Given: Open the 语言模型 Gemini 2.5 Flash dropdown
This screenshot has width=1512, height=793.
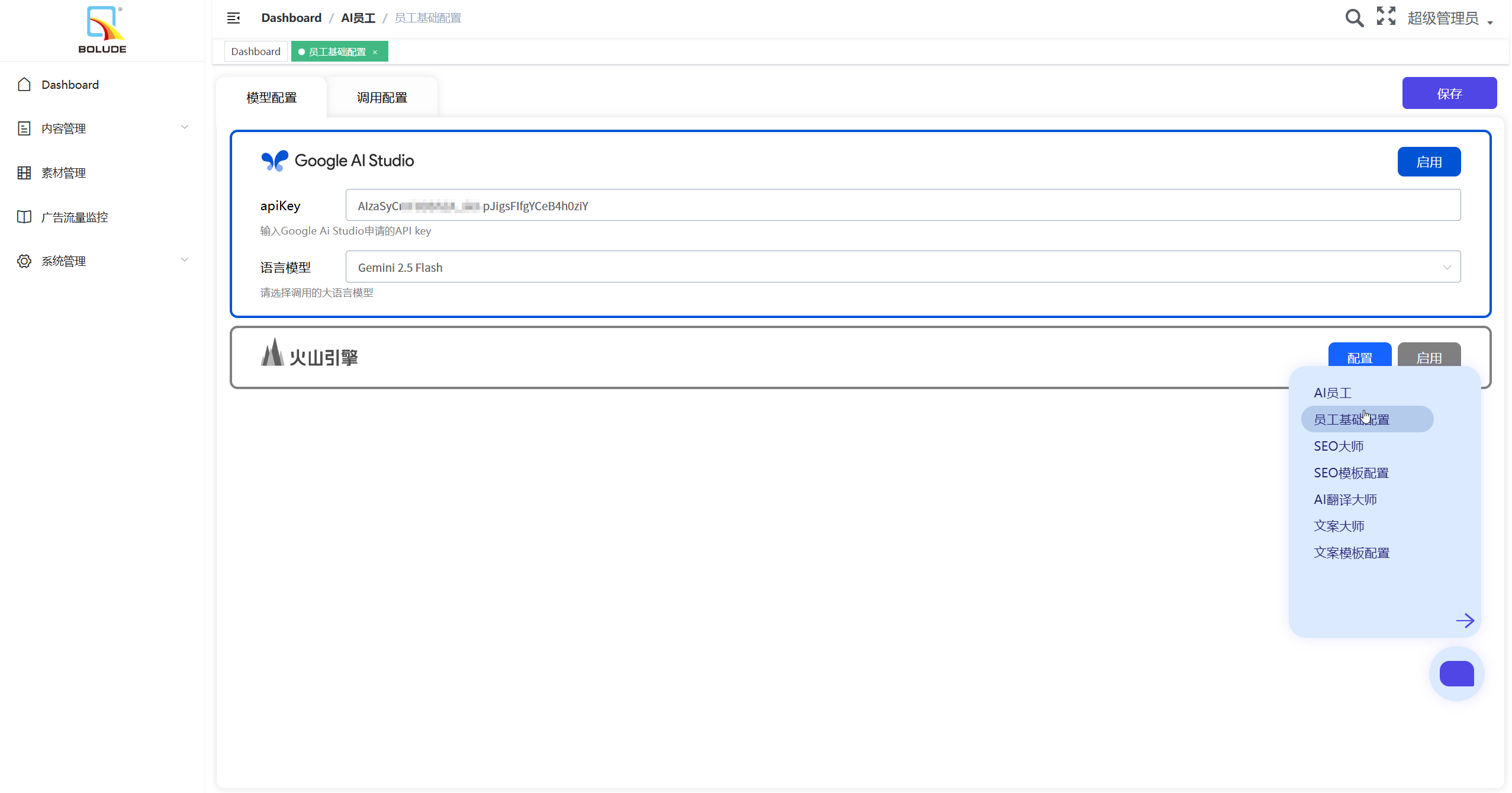Looking at the screenshot, I should pyautogui.click(x=903, y=267).
